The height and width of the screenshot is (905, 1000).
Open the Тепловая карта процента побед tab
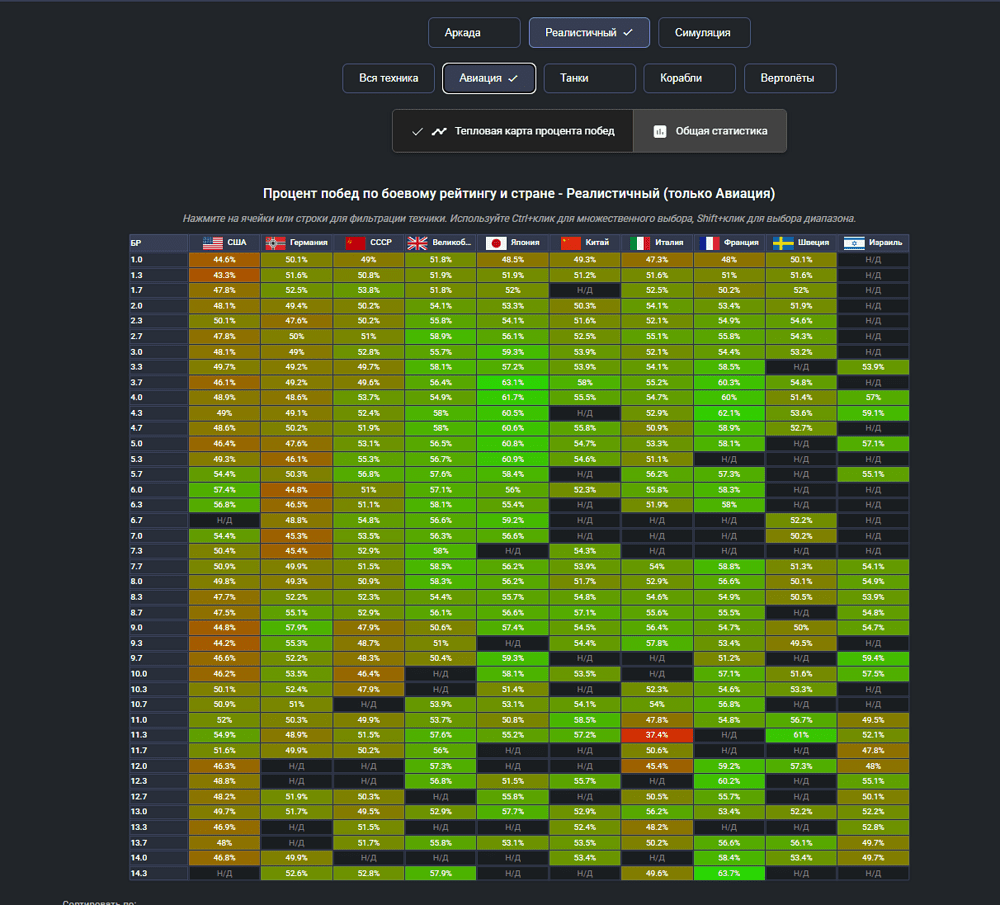(512, 131)
